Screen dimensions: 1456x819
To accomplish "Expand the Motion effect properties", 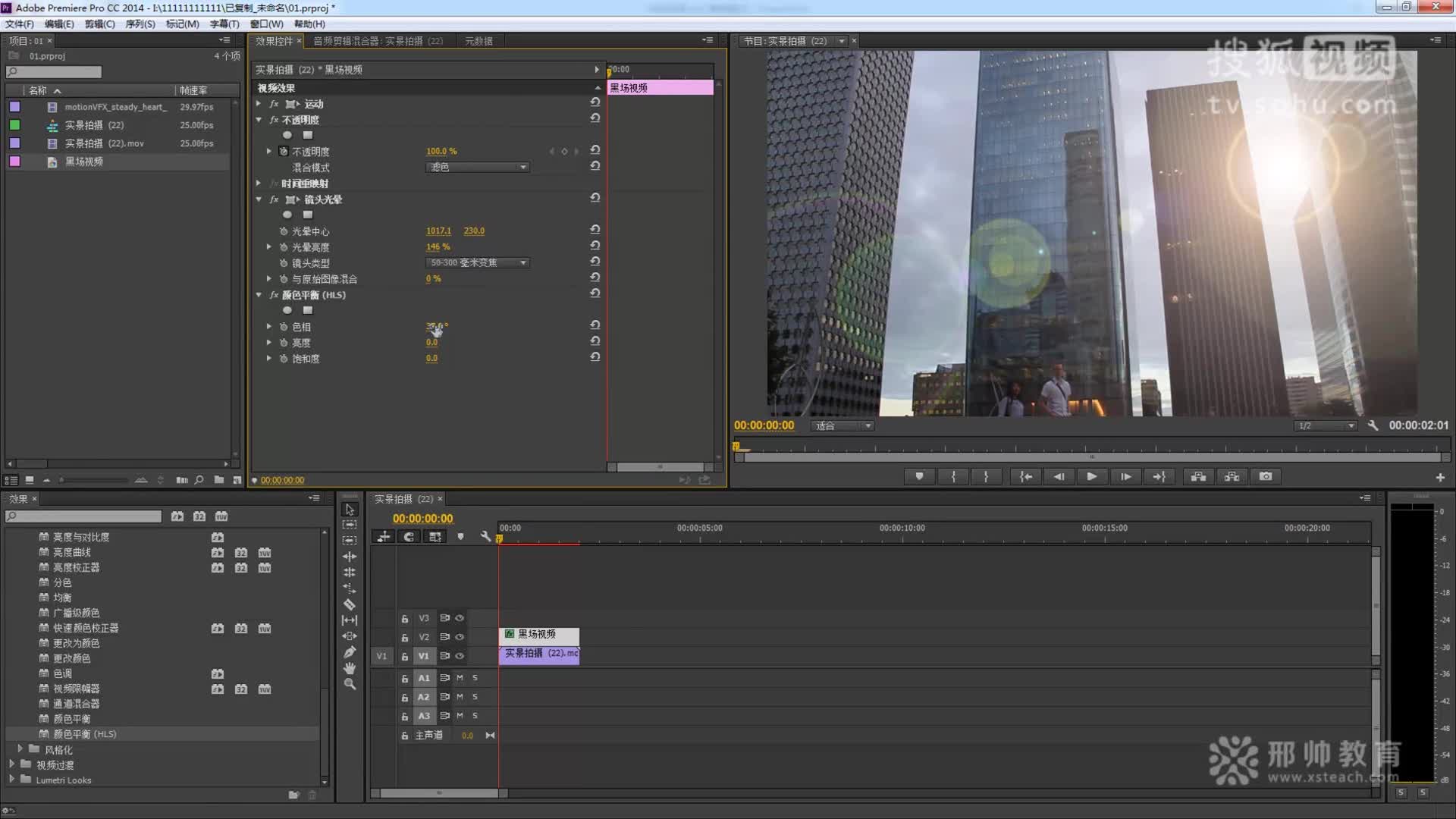I will (x=259, y=104).
